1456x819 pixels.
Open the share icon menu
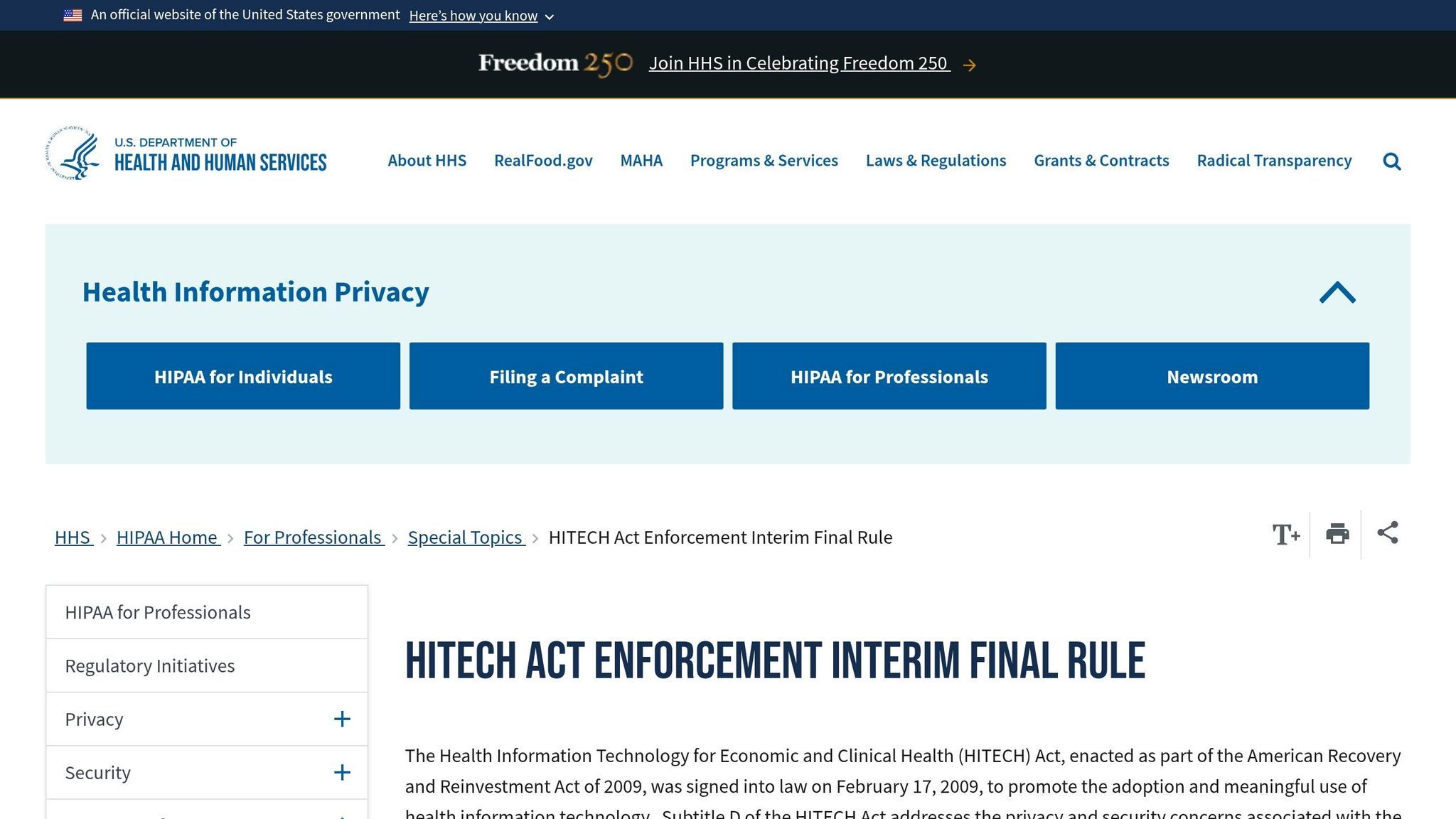[x=1387, y=533]
